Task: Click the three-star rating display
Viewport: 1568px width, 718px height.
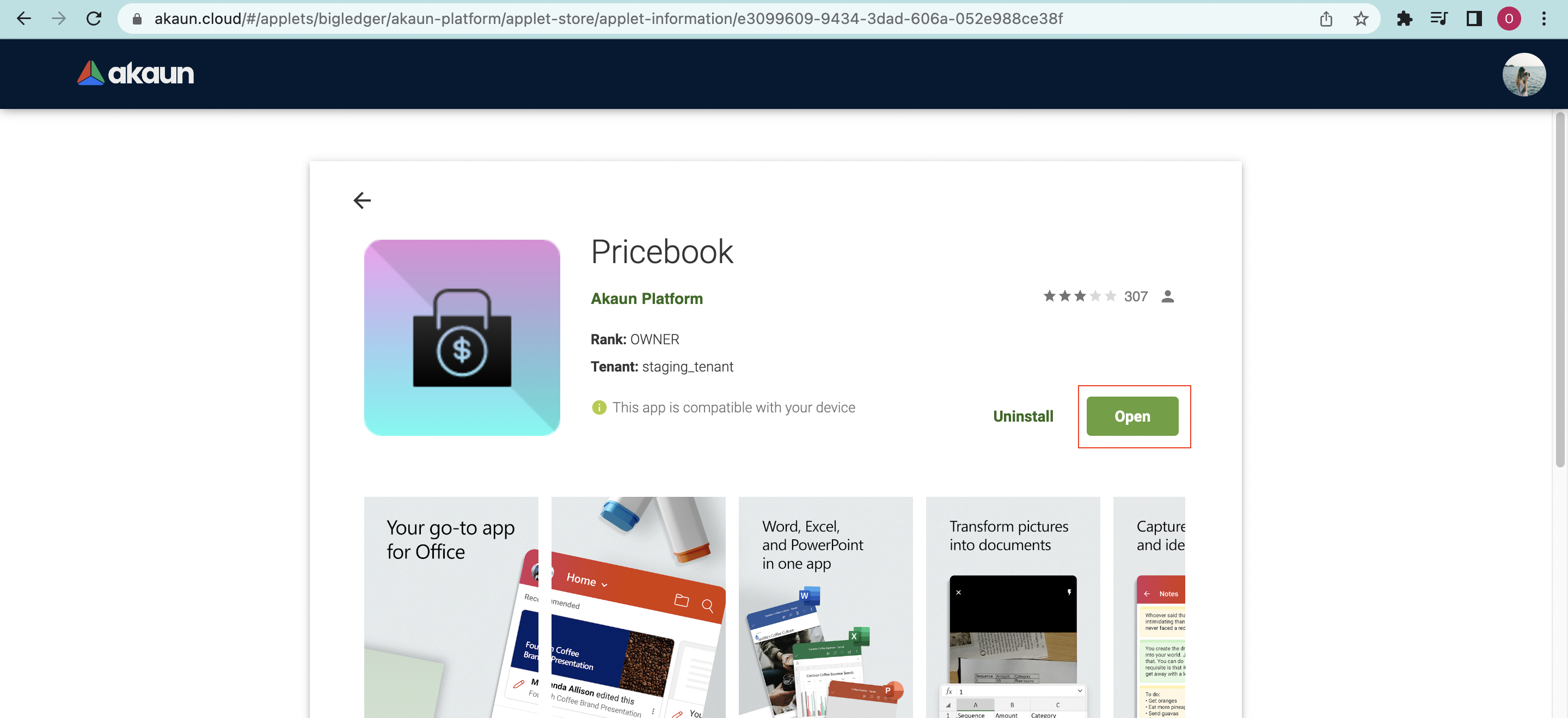Action: click(1079, 296)
